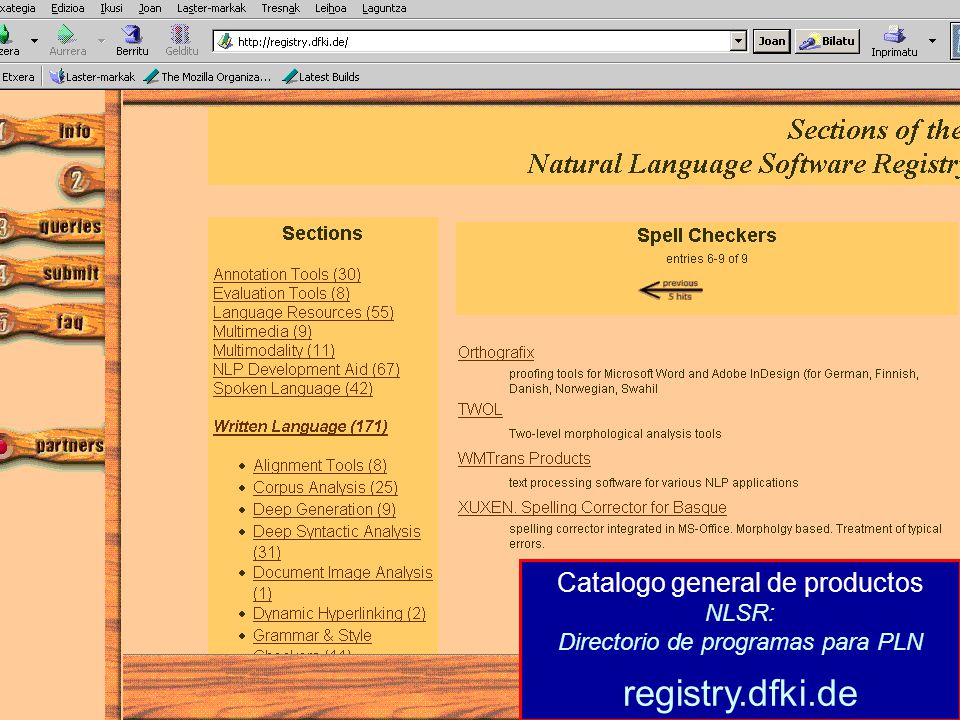Open the forward button history dropdown

(101, 41)
